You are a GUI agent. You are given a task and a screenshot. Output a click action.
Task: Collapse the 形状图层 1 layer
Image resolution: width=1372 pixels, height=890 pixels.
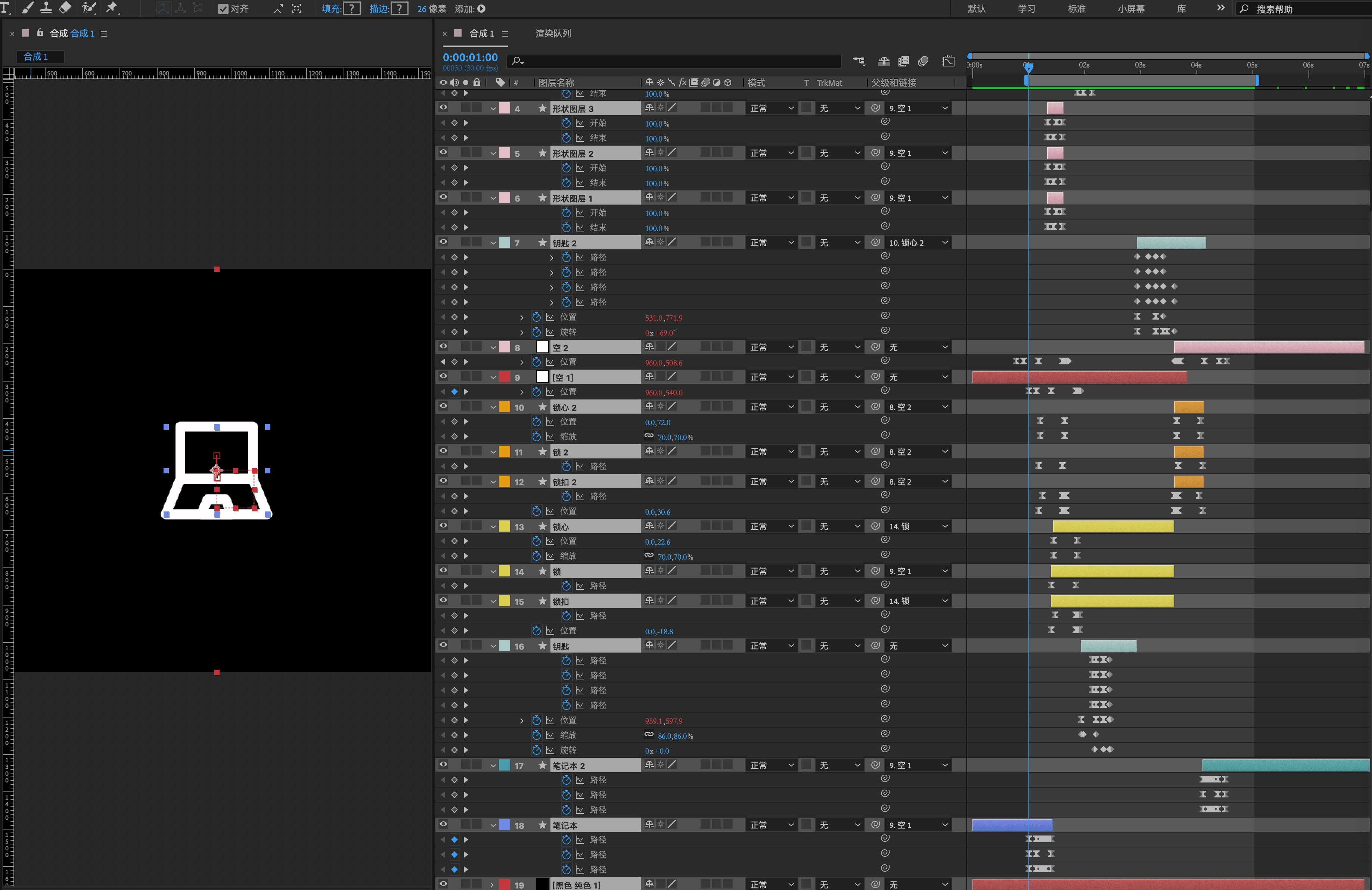[493, 198]
